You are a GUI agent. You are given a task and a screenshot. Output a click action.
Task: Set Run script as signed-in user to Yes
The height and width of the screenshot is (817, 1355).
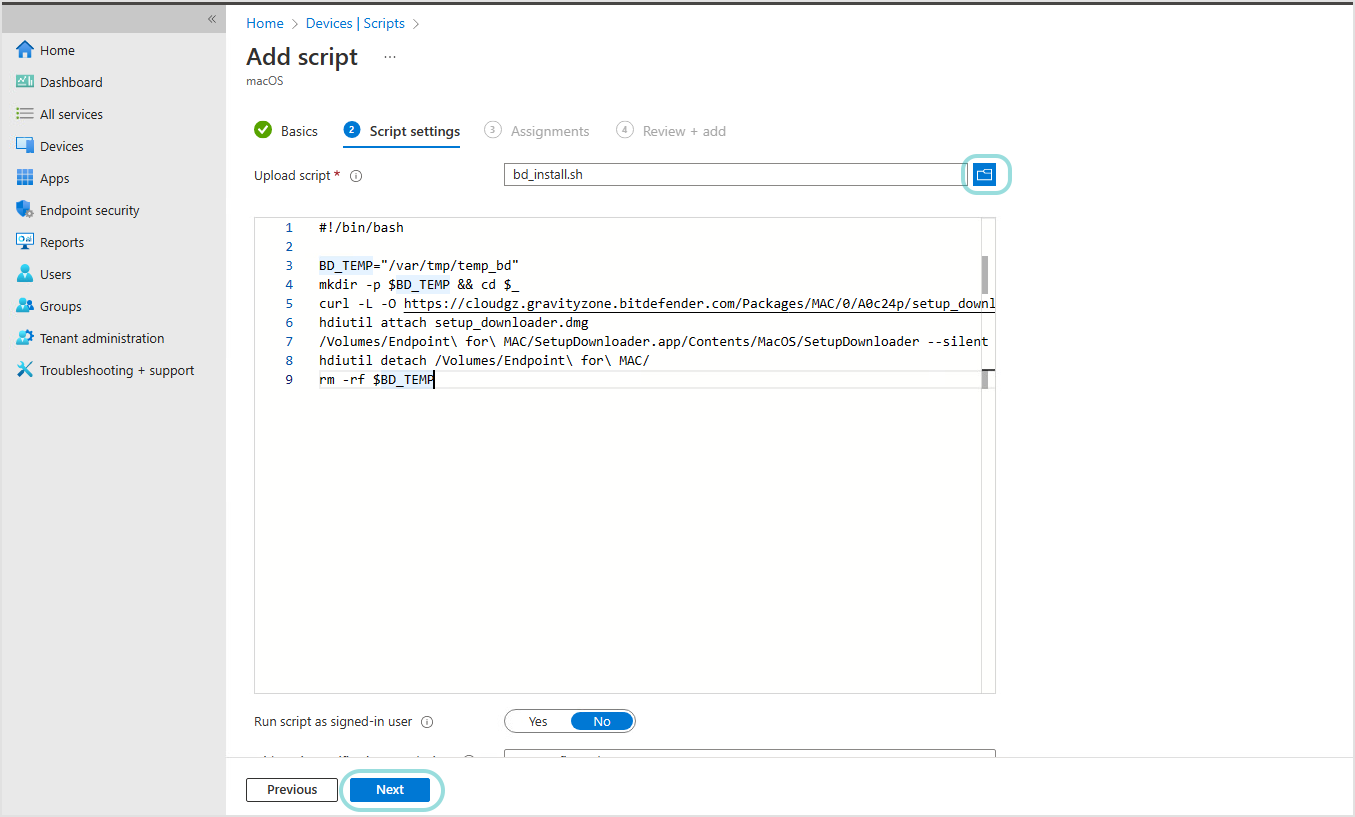(537, 720)
